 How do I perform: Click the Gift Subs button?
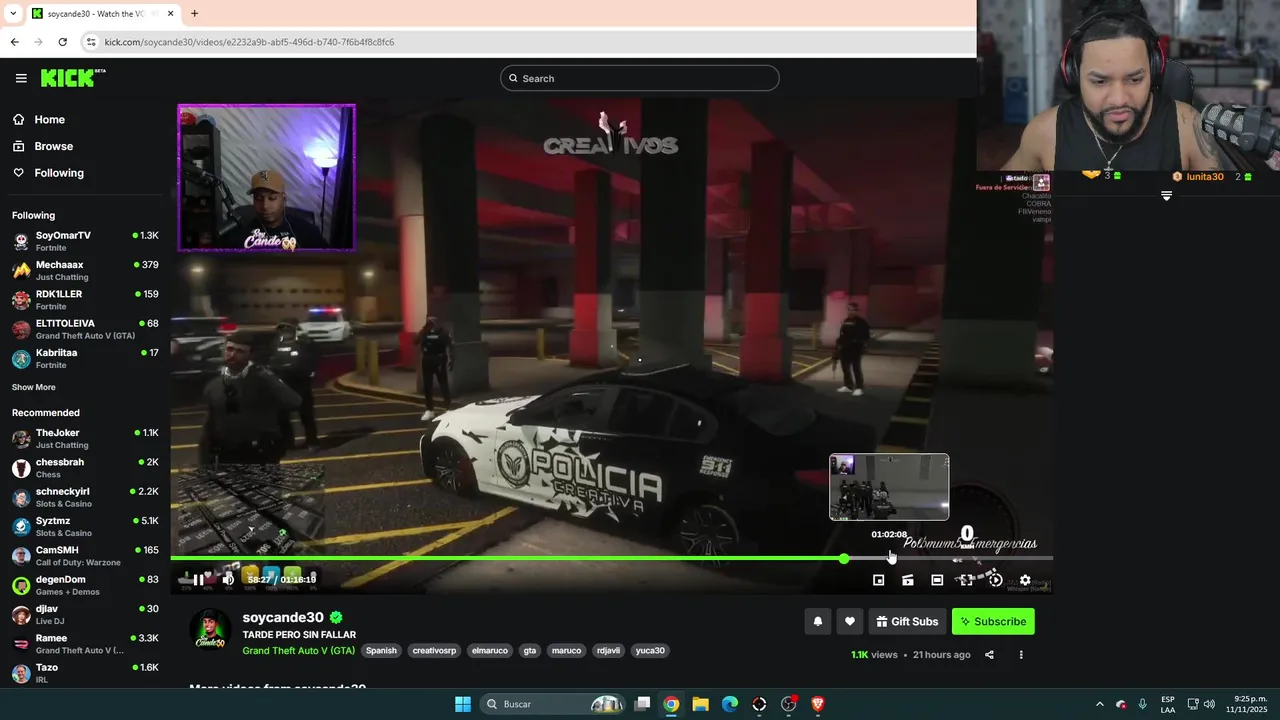[x=907, y=622]
